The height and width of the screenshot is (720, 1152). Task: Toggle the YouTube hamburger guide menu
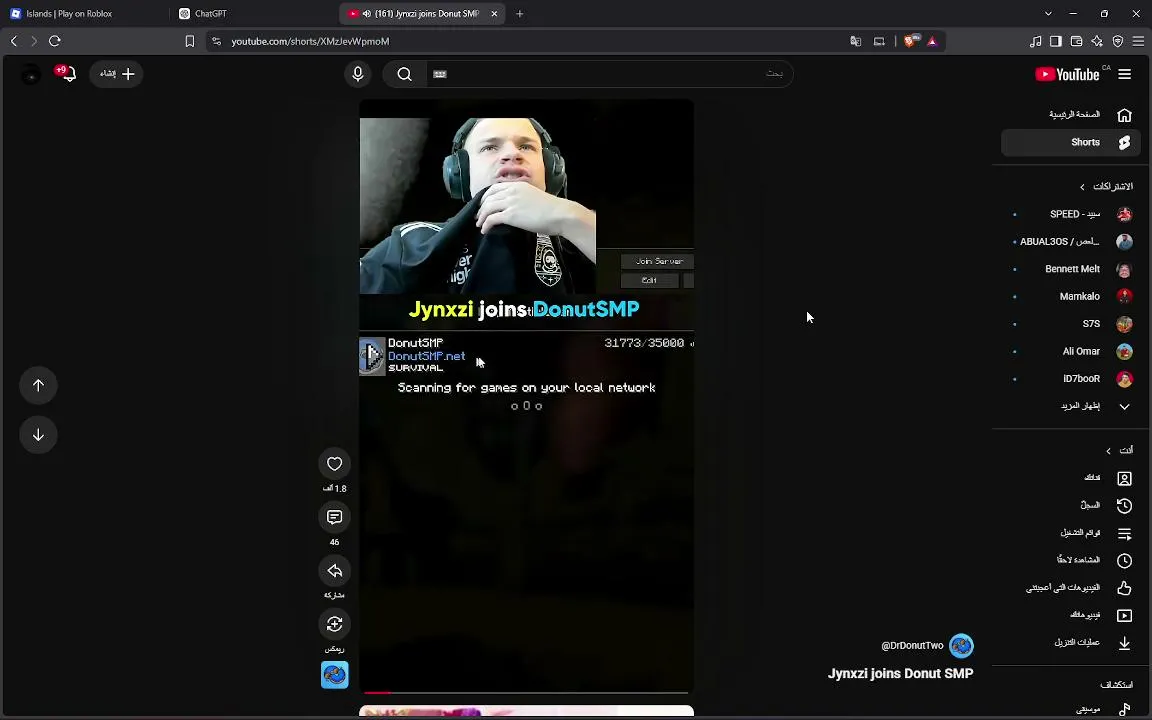tap(1125, 74)
